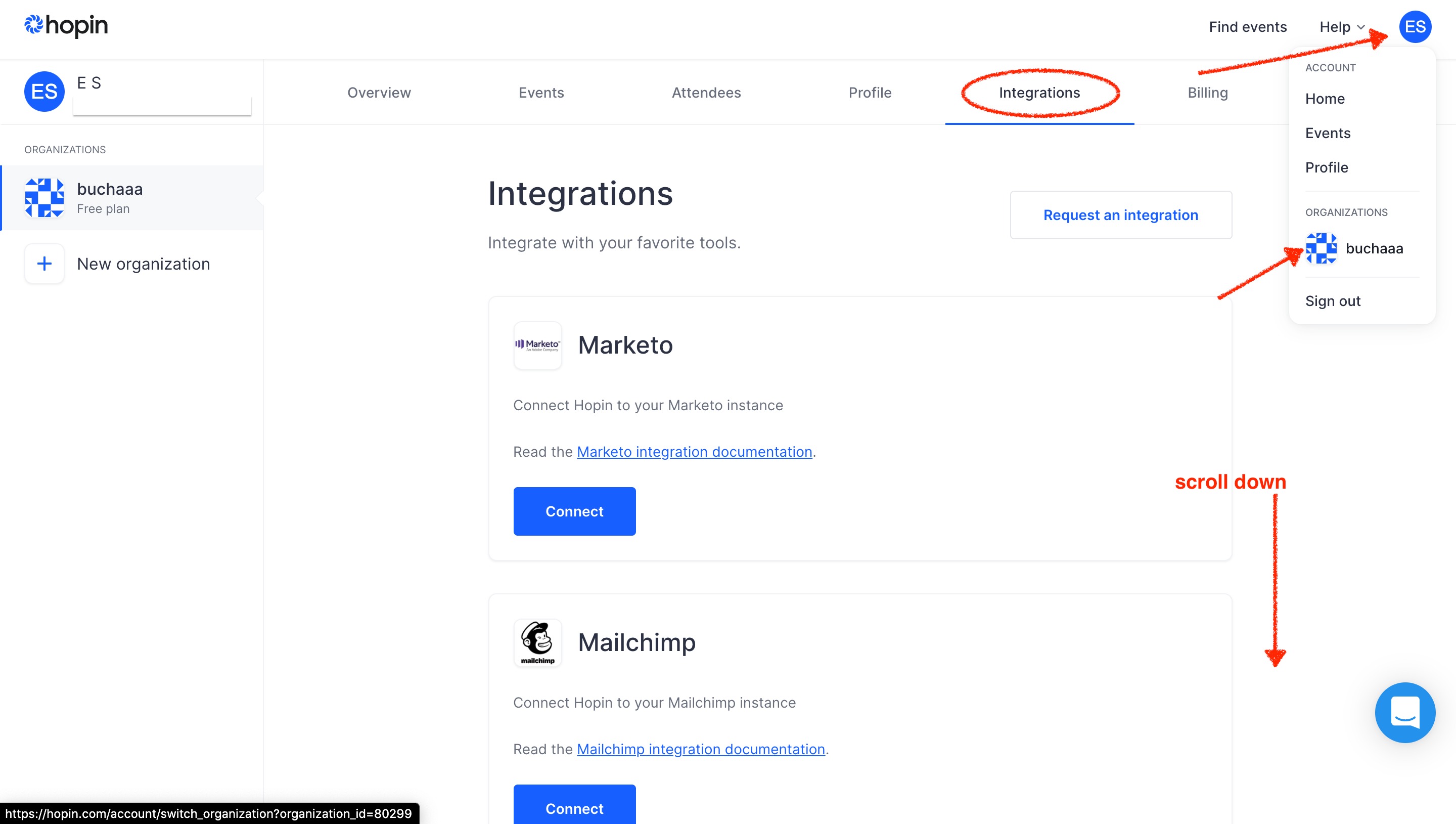The height and width of the screenshot is (824, 1456).
Task: Click the E S user name text
Action: (x=89, y=83)
